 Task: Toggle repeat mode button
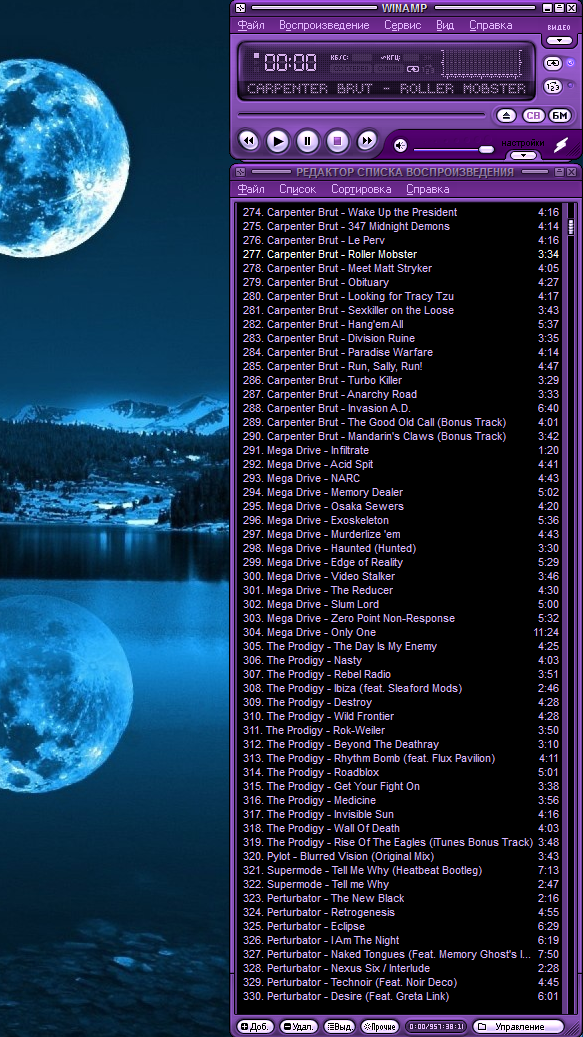[x=553, y=63]
